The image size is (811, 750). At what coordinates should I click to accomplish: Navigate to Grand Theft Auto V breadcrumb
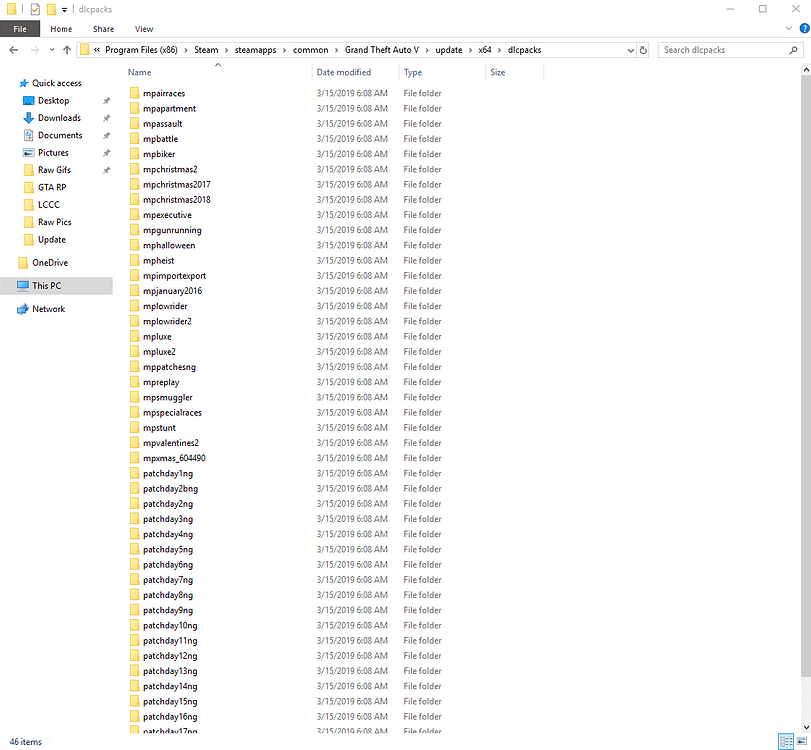coord(382,50)
